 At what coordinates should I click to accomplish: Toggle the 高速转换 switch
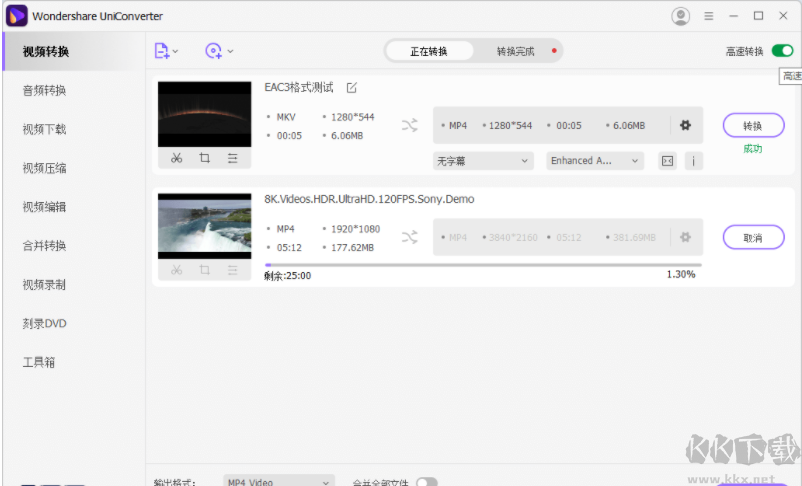[x=782, y=51]
